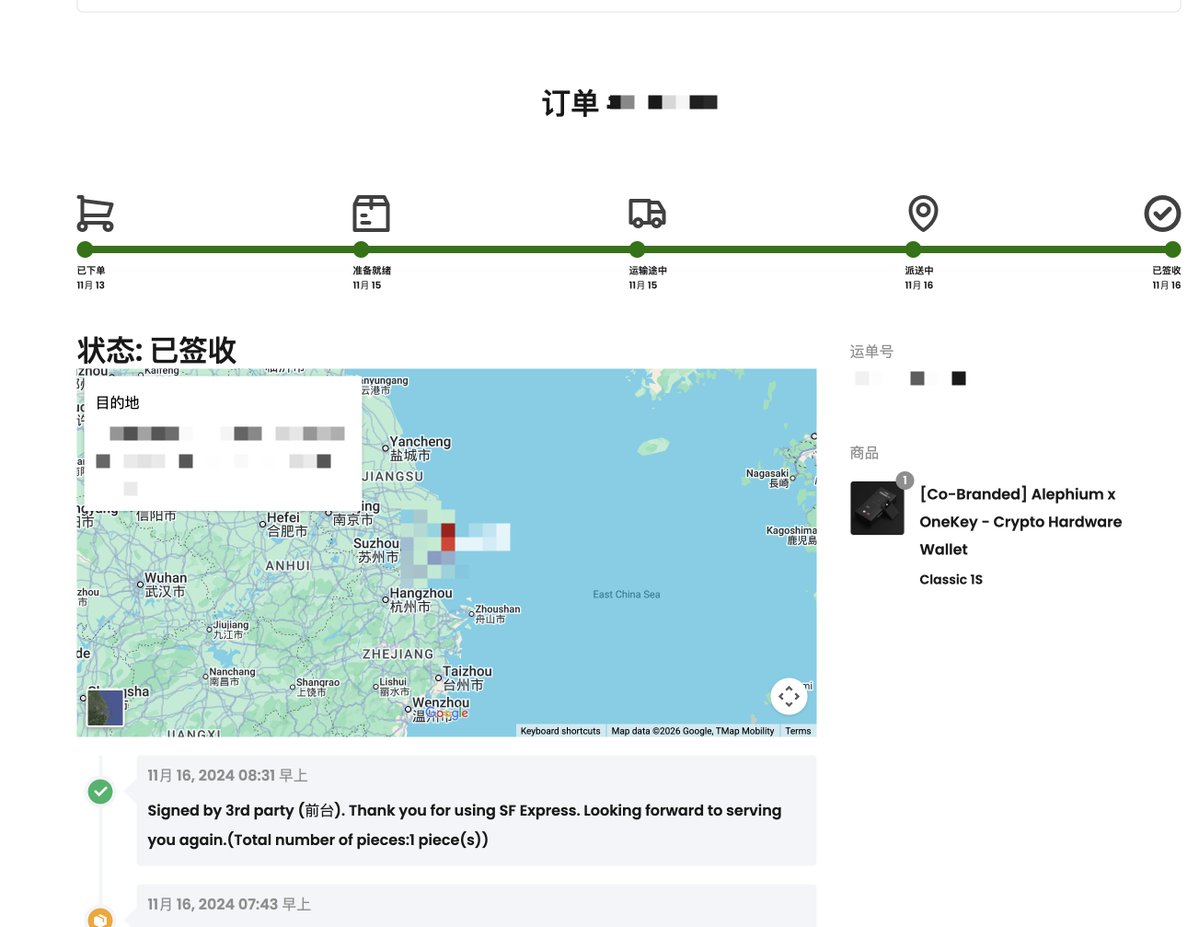
Task: Click the location pin out-for-delivery icon
Action: click(923, 213)
